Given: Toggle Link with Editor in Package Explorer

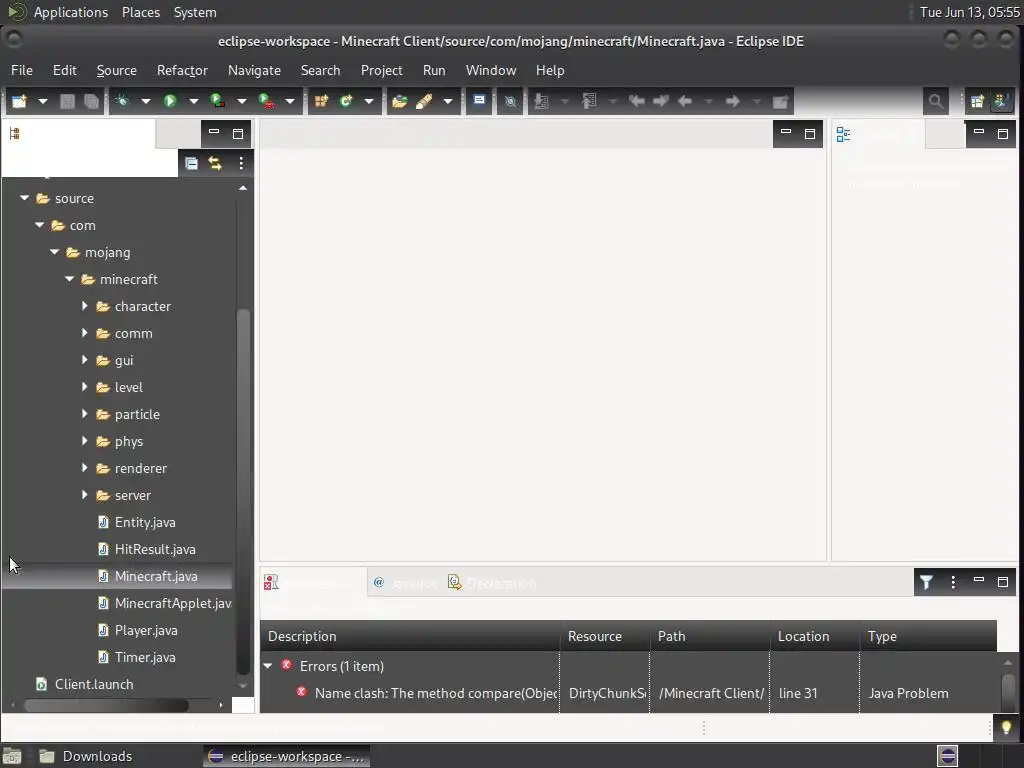Looking at the screenshot, I should [x=215, y=163].
